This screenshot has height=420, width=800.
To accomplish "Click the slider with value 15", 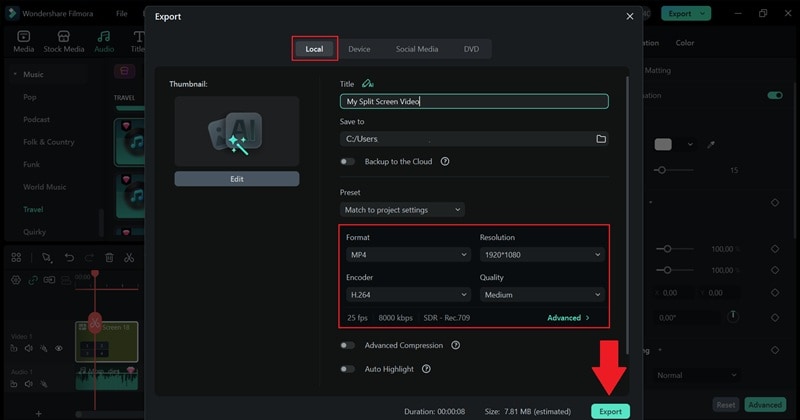I will coord(674,170).
